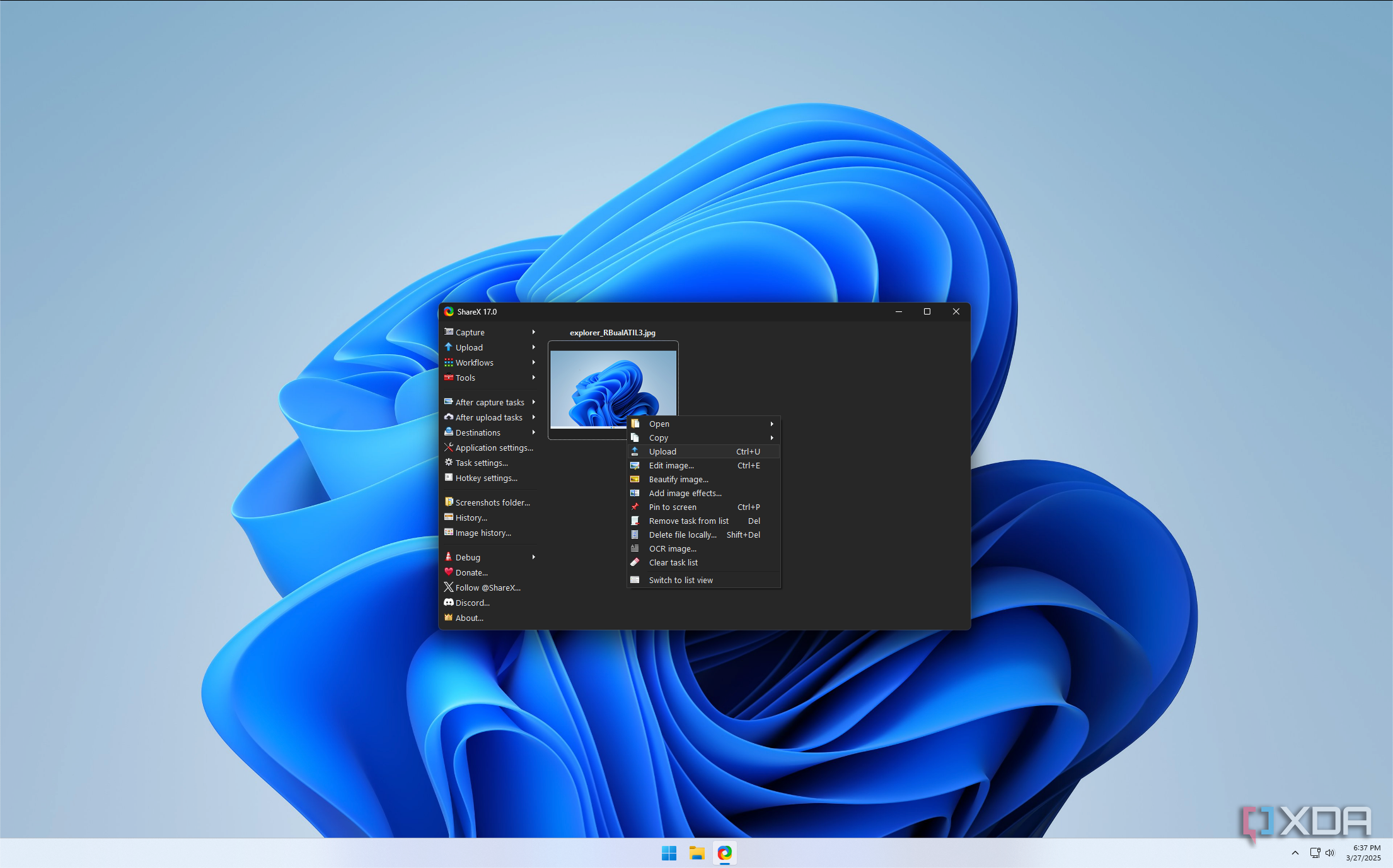The width and height of the screenshot is (1393, 868).
Task: Select Delete file locally... entry
Action: [x=704, y=535]
